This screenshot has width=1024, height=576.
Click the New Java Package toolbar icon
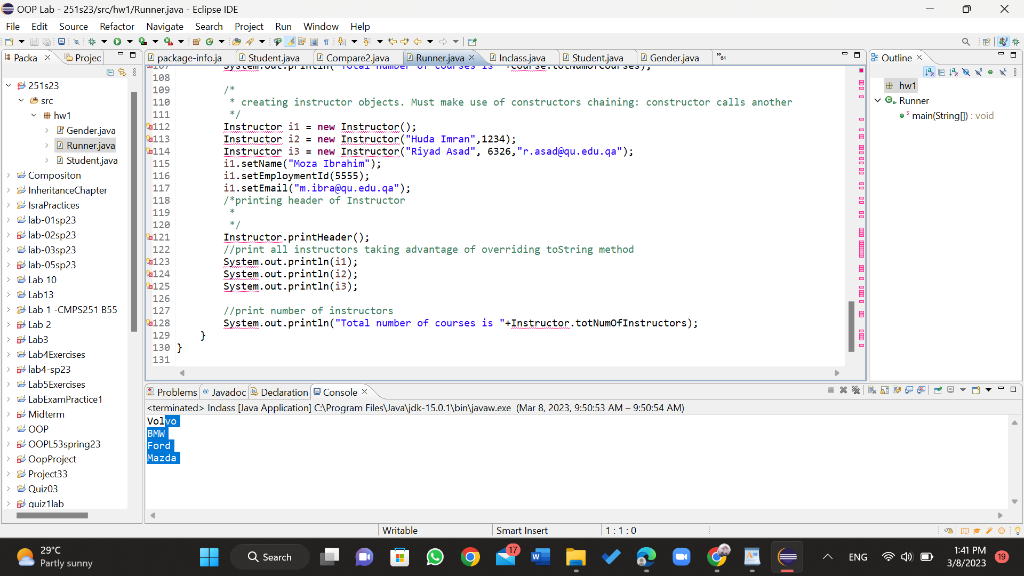tap(196, 42)
